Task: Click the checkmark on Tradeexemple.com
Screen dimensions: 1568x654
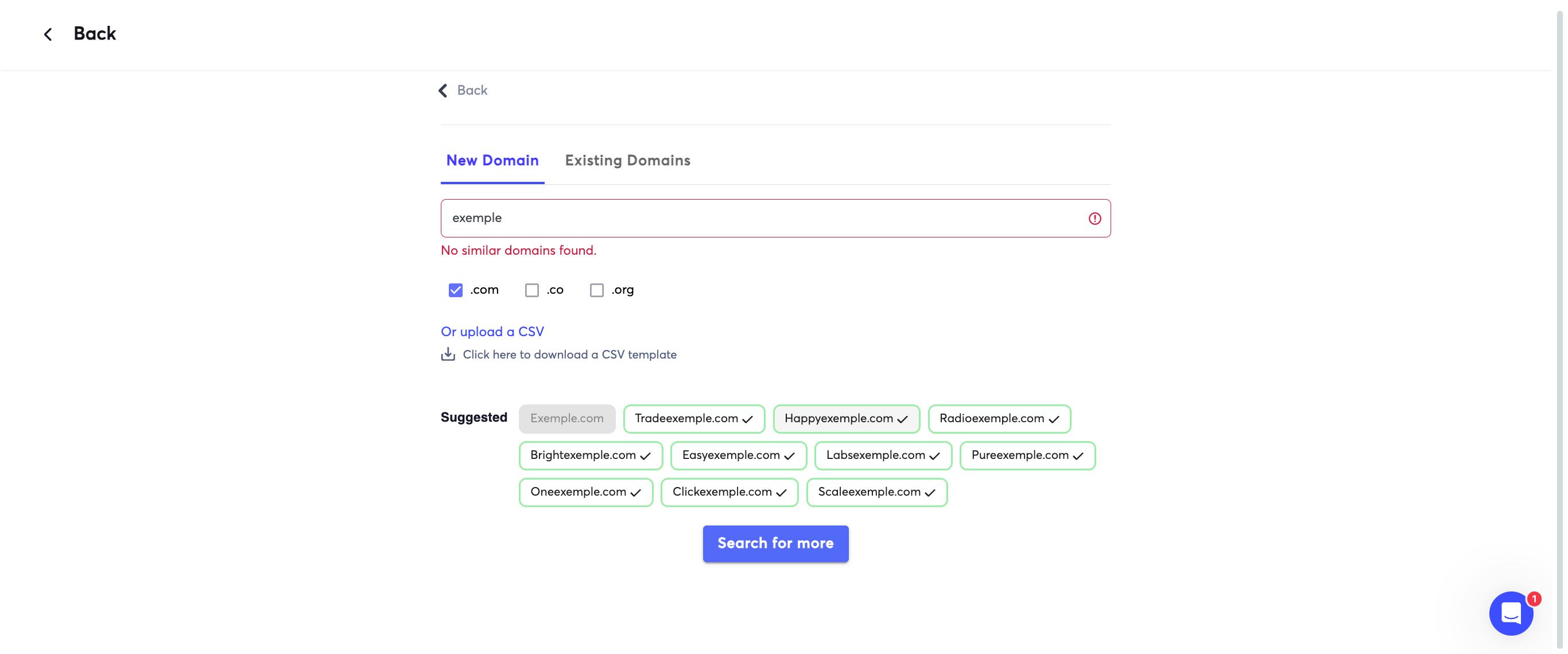Action: (x=748, y=419)
